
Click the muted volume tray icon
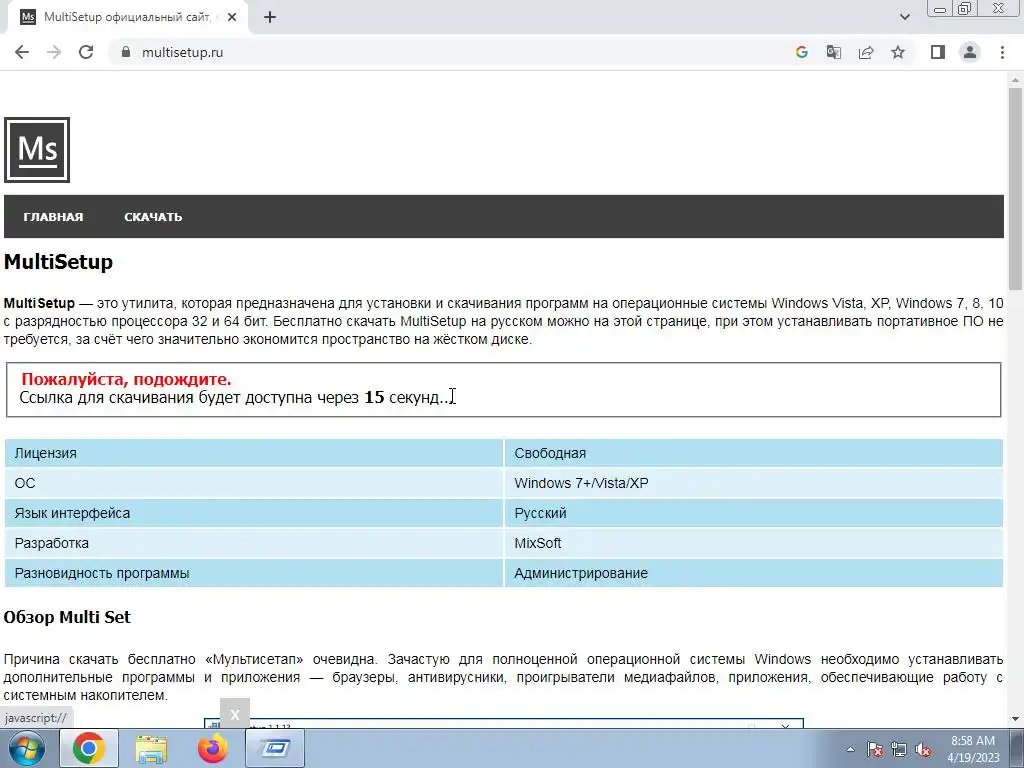[923, 750]
